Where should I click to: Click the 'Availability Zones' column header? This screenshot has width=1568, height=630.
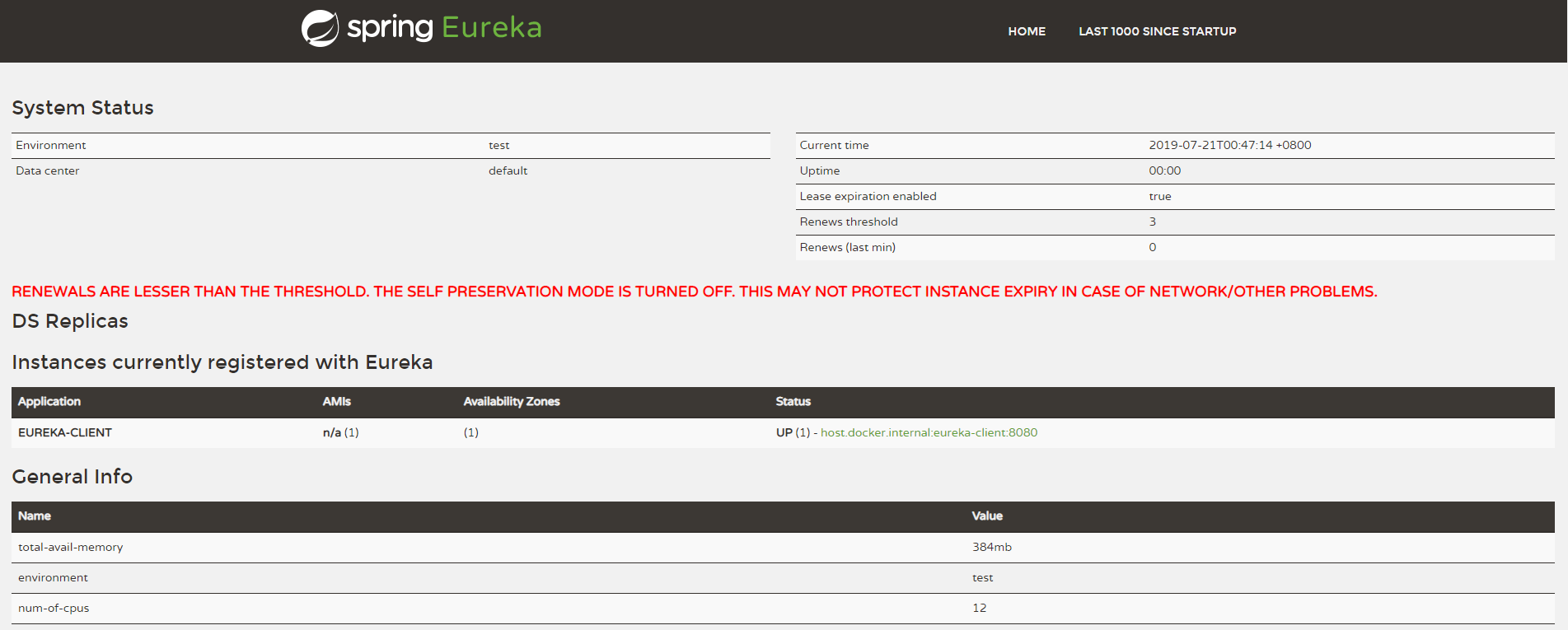(512, 401)
